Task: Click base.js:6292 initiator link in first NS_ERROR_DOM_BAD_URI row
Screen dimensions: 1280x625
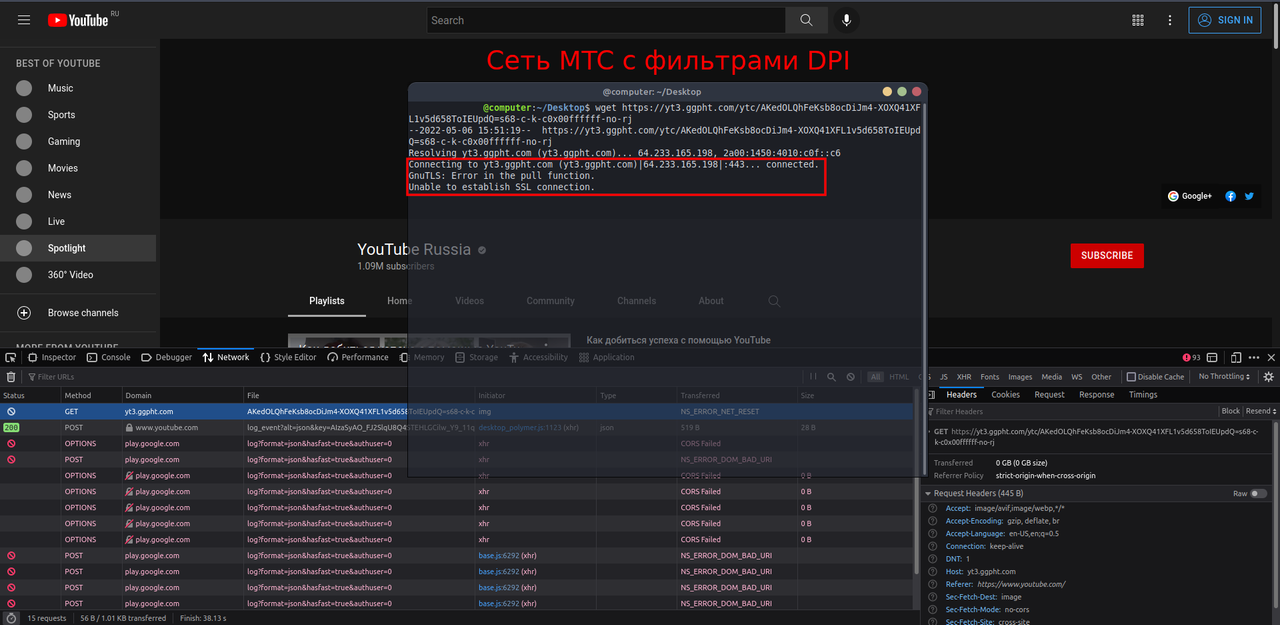Action: coord(498,555)
